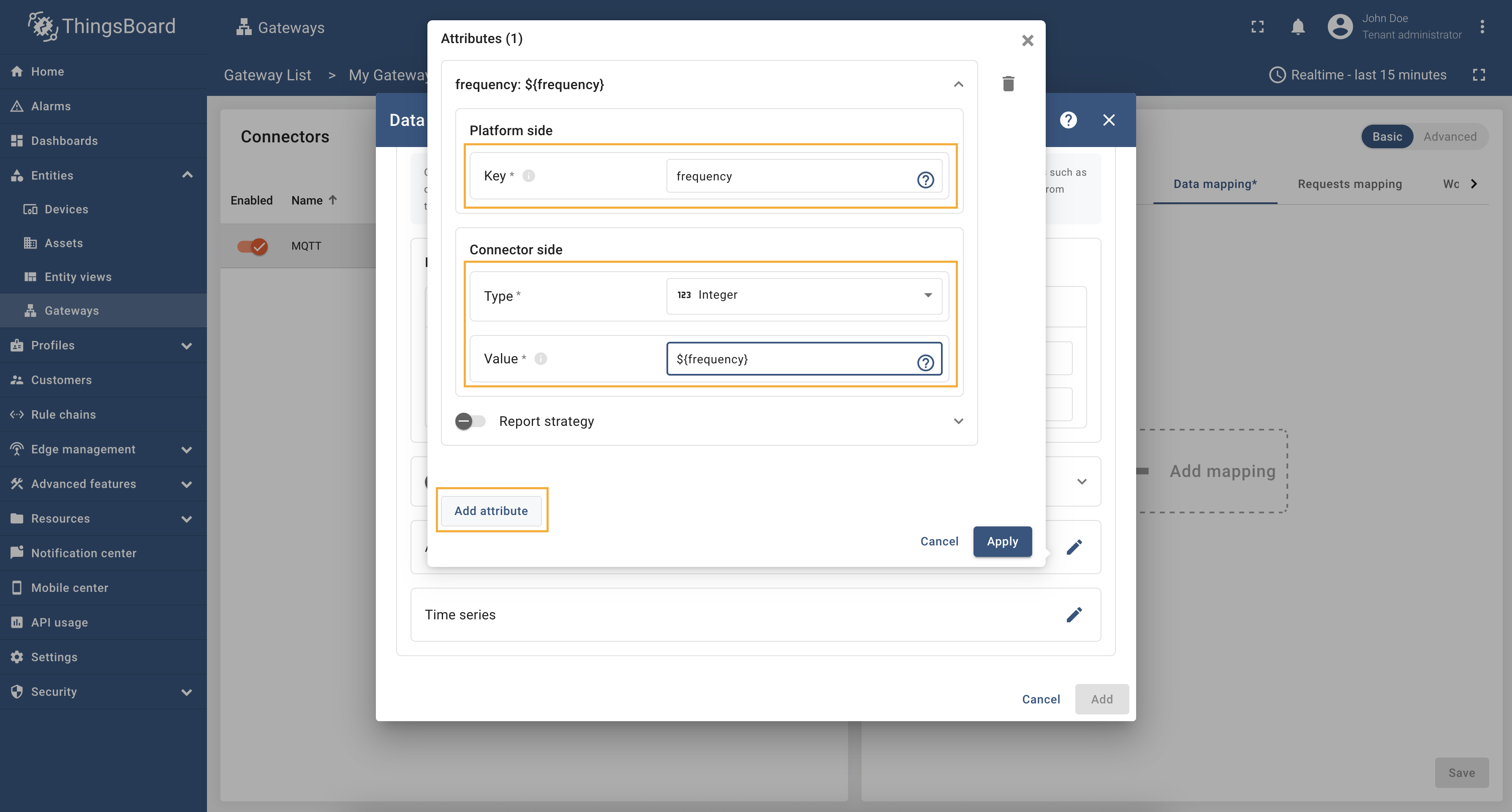Click info icon next to Key label

coord(528,176)
